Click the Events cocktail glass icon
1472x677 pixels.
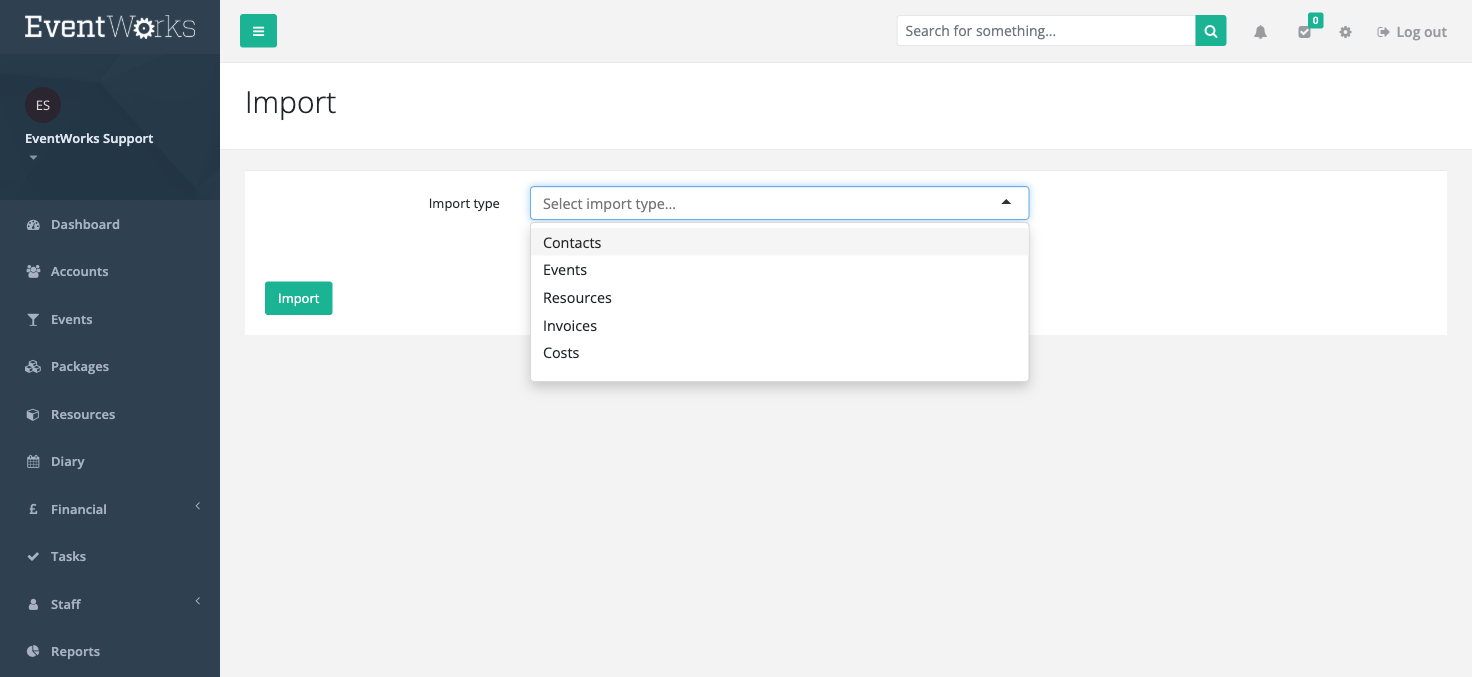coord(32,320)
